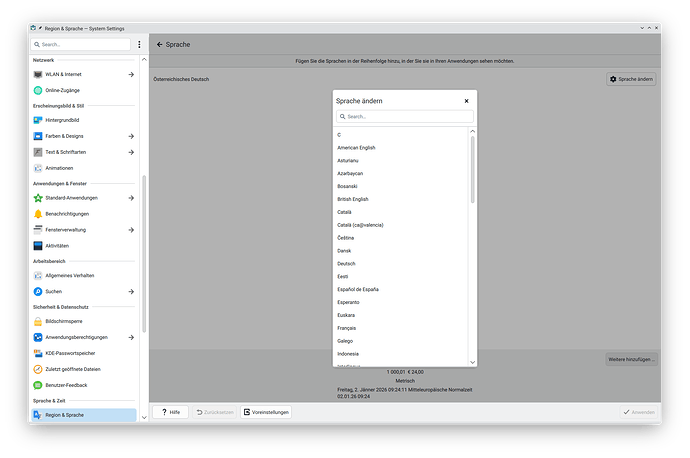This screenshot has height=458, width=690.
Task: Select British English in the list
Action: 401,199
